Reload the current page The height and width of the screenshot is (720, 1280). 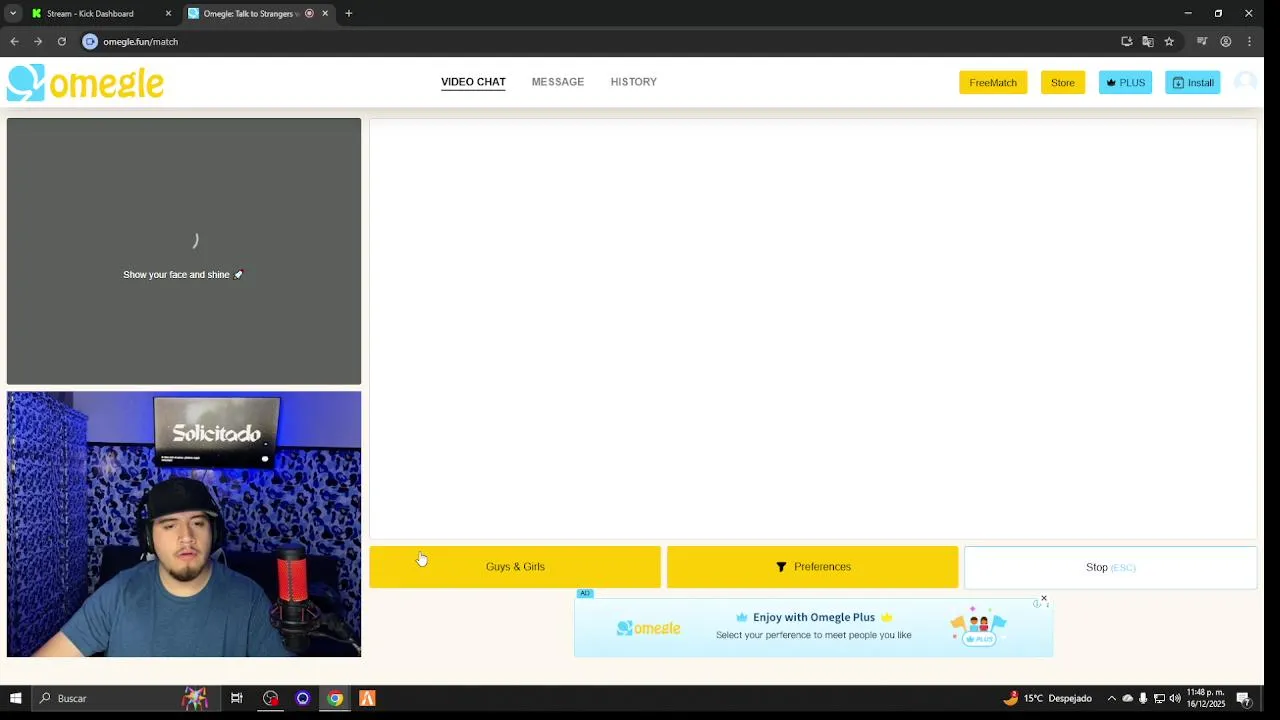[x=62, y=42]
